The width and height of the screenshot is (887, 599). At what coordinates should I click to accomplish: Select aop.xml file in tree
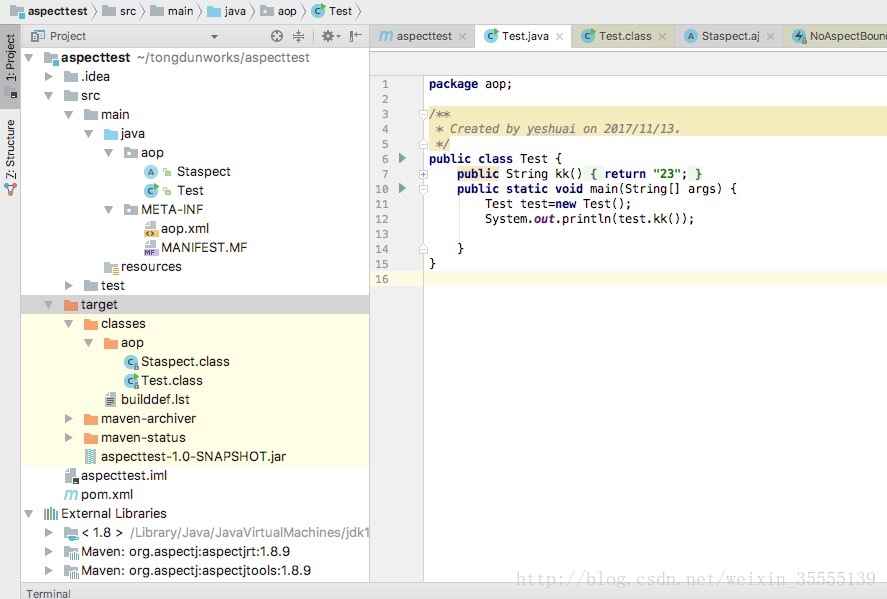coord(184,229)
